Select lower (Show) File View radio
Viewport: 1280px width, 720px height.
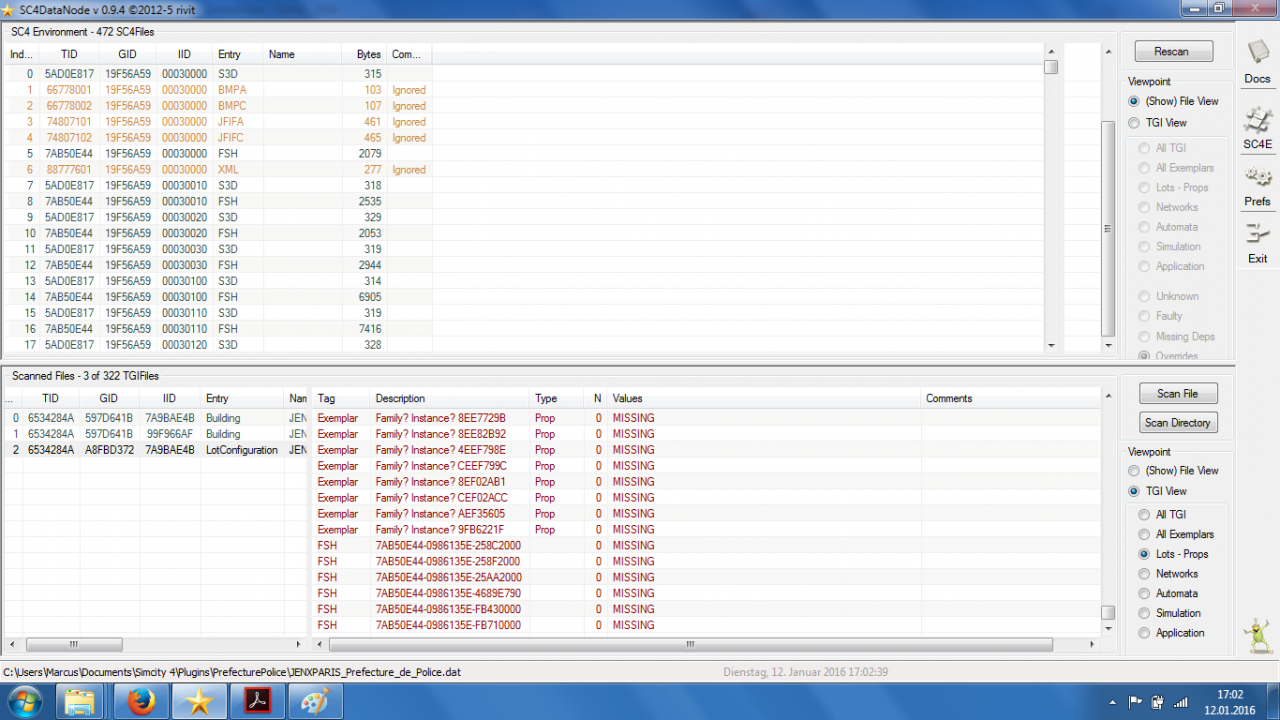[1133, 471]
